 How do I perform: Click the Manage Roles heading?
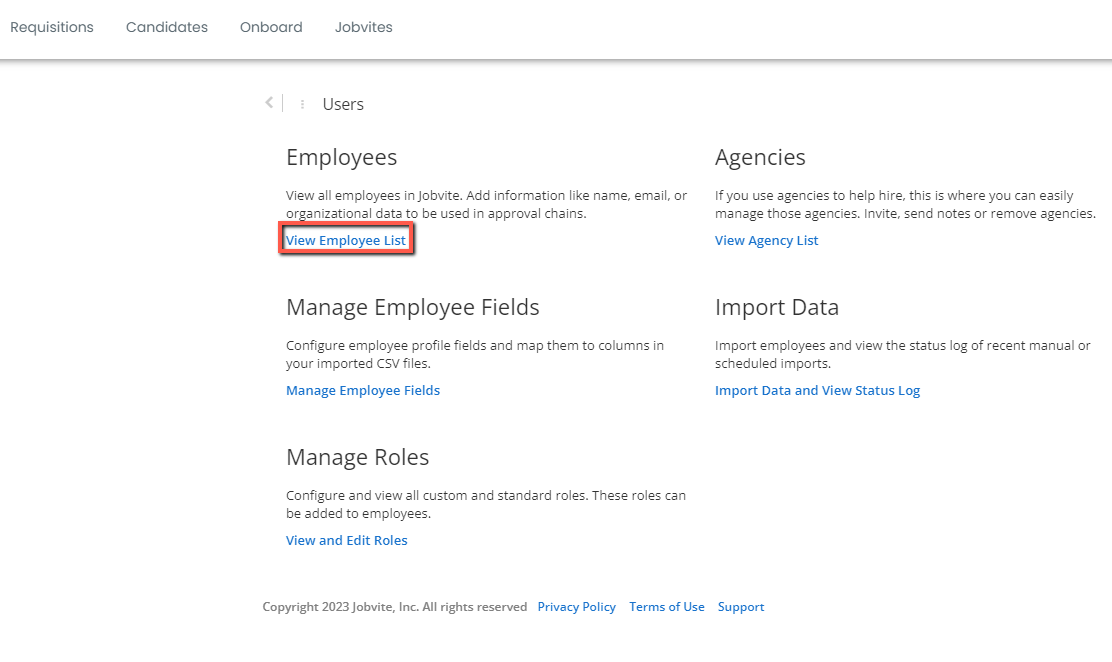pos(357,457)
